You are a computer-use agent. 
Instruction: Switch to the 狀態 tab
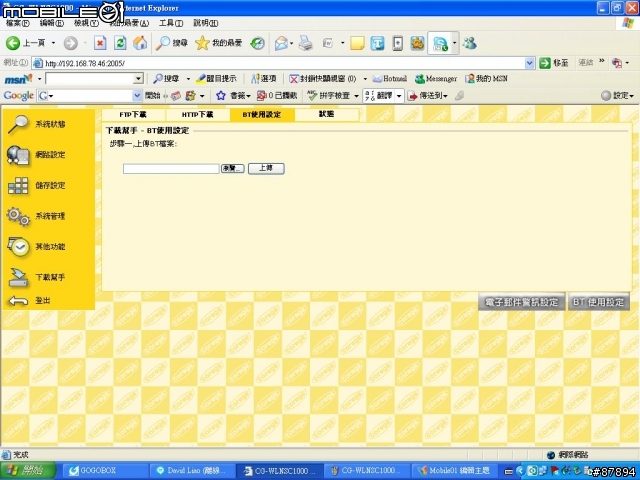(327, 115)
